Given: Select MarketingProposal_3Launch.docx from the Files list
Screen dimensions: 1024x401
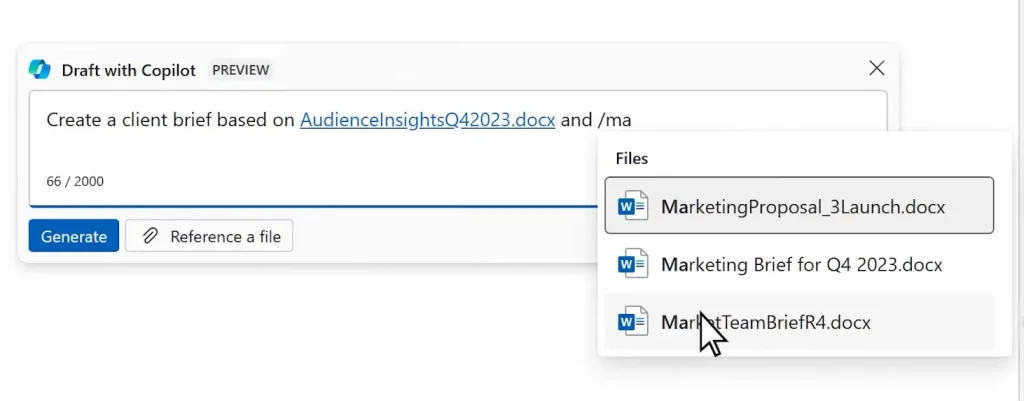Looking at the screenshot, I should (803, 207).
